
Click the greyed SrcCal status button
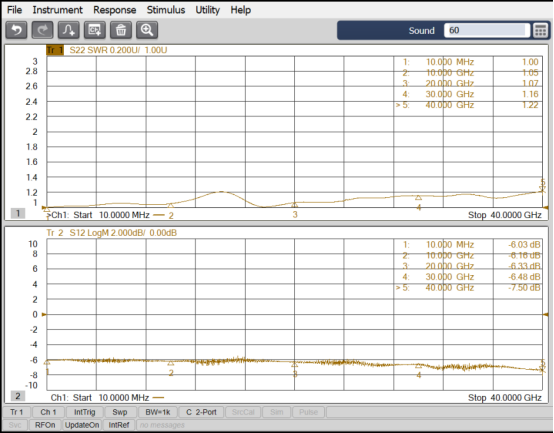click(243, 412)
